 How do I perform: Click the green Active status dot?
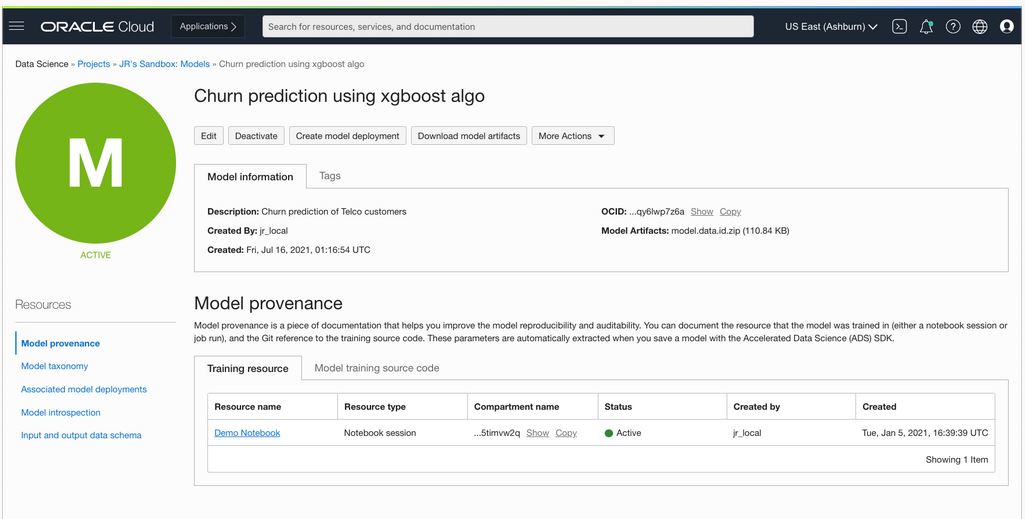coord(609,433)
